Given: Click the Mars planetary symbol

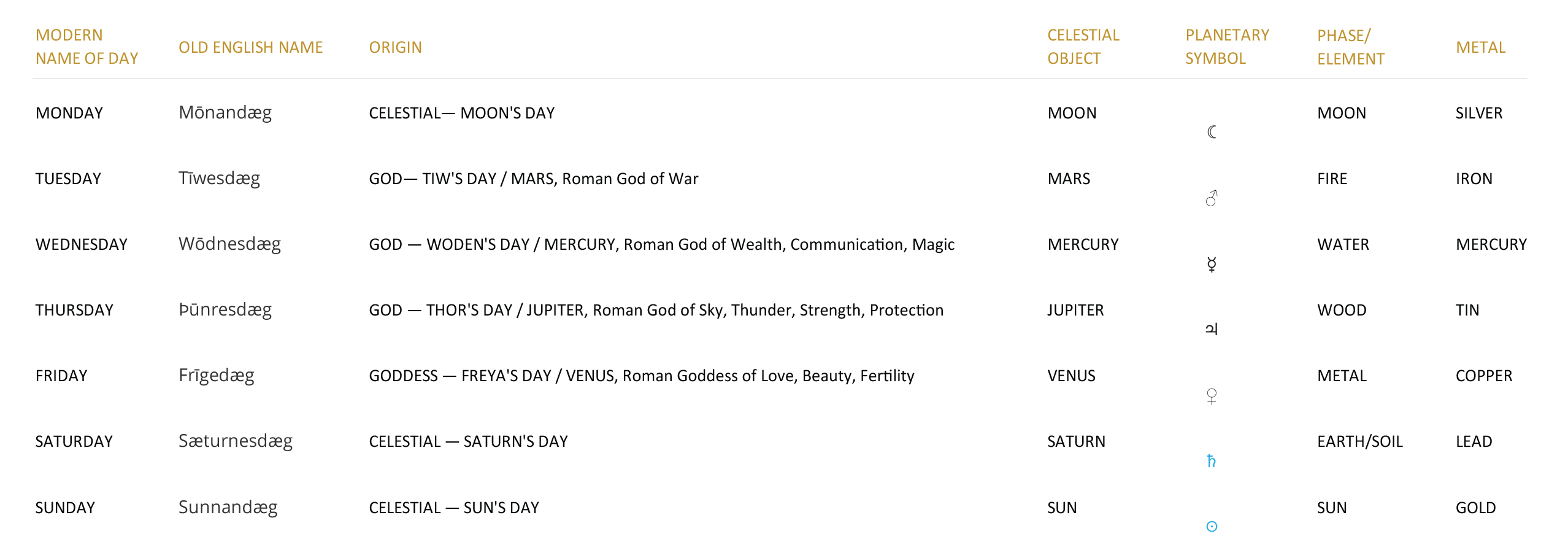Looking at the screenshot, I should point(1212,198).
